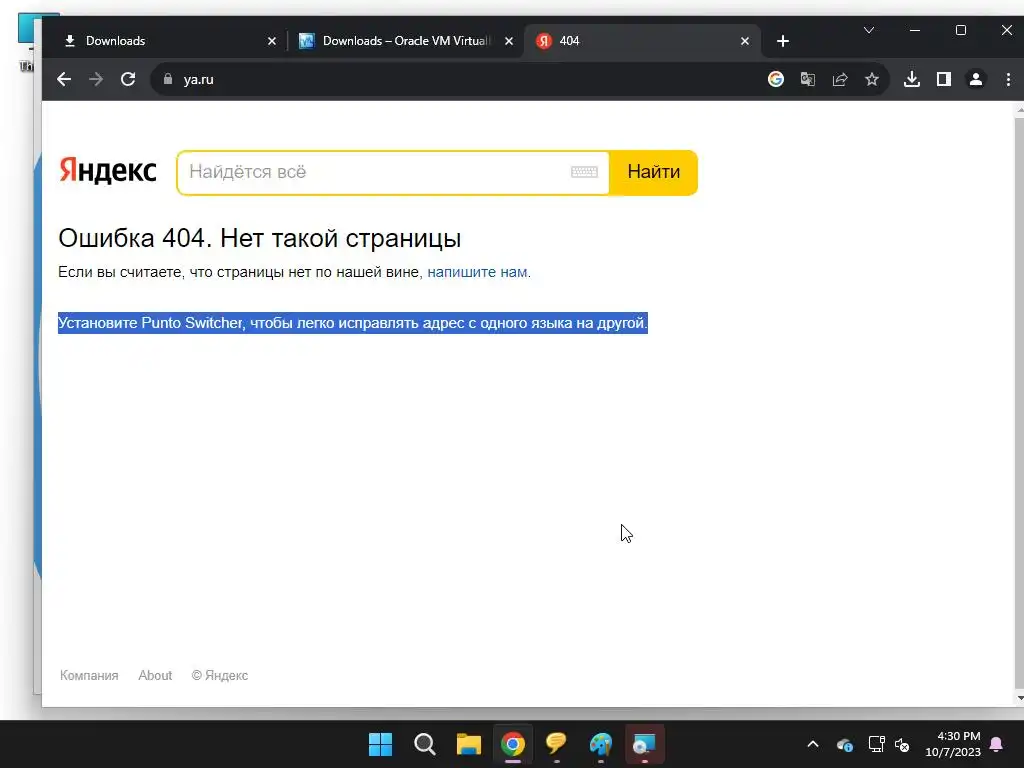Open a new tab with plus button

coord(782,41)
